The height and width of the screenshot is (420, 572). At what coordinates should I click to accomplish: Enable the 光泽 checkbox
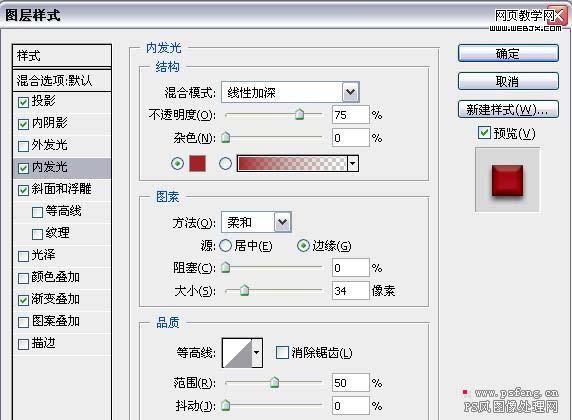(x=23, y=256)
